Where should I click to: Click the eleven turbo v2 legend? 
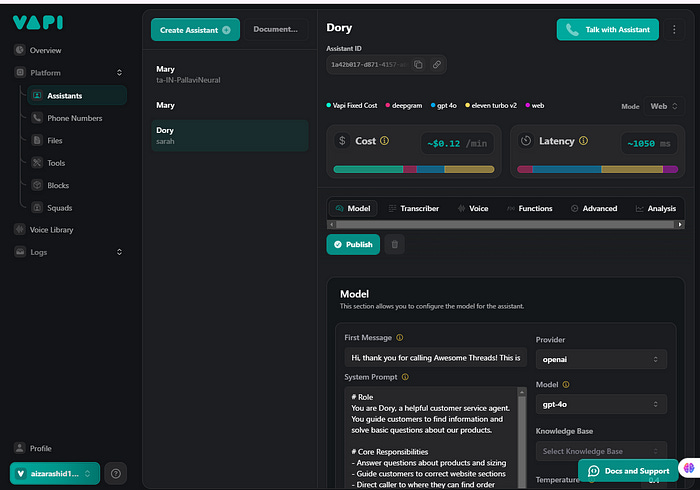[x=491, y=105]
